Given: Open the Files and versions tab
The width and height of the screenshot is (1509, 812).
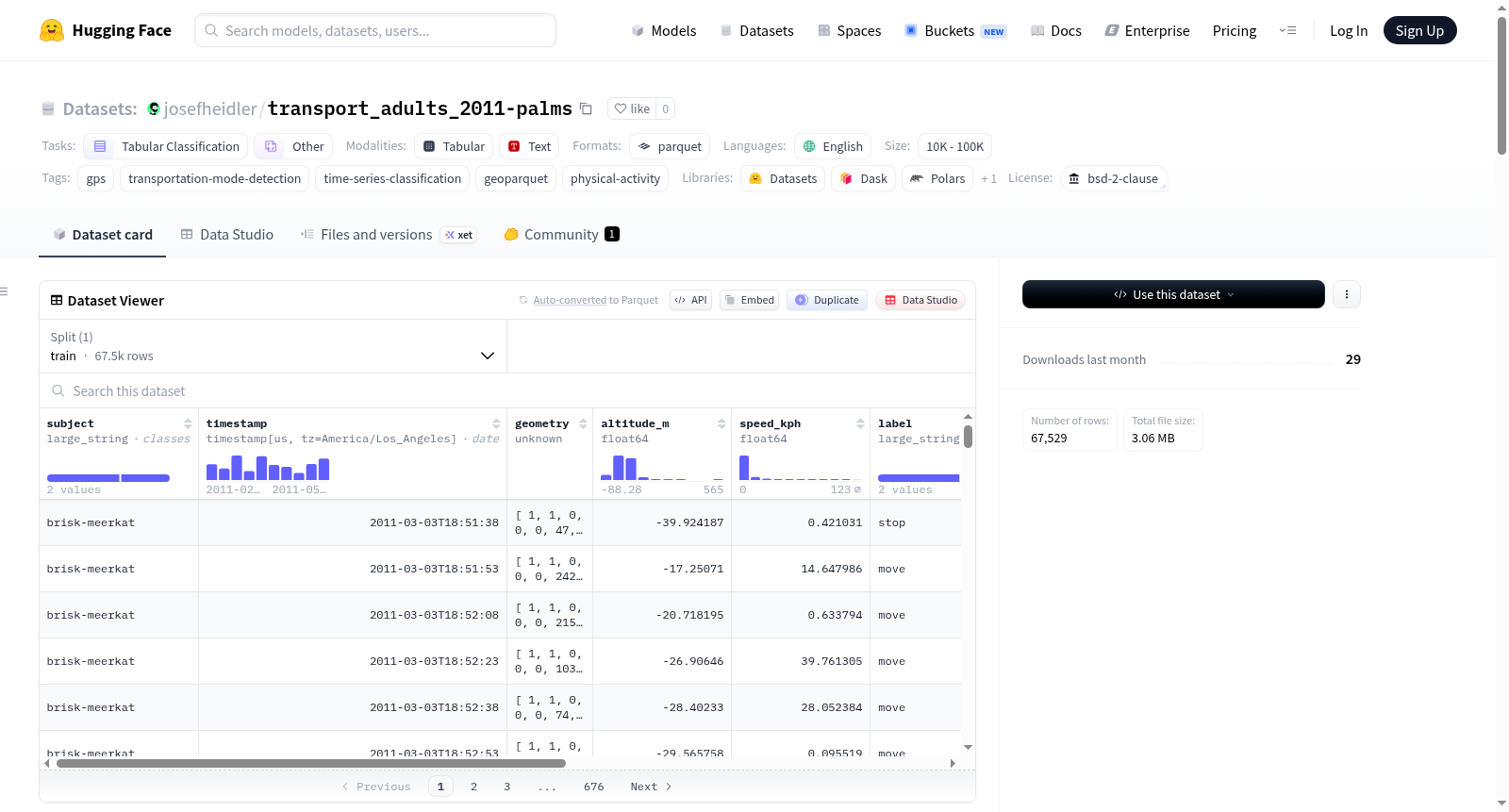Looking at the screenshot, I should [x=389, y=234].
